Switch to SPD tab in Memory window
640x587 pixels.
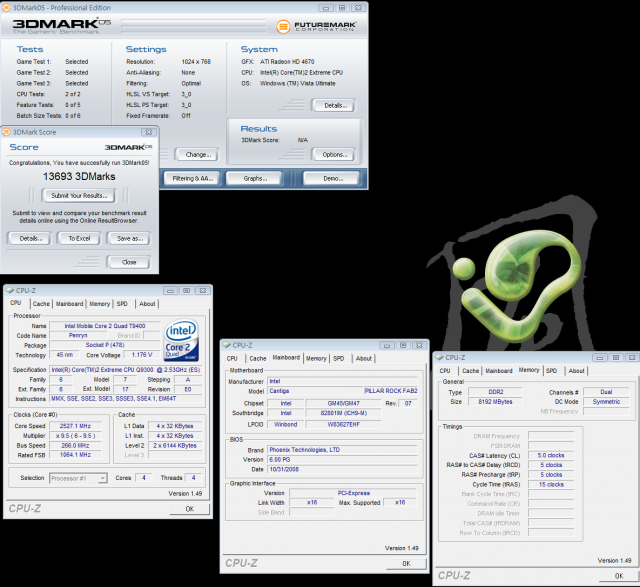[551, 371]
